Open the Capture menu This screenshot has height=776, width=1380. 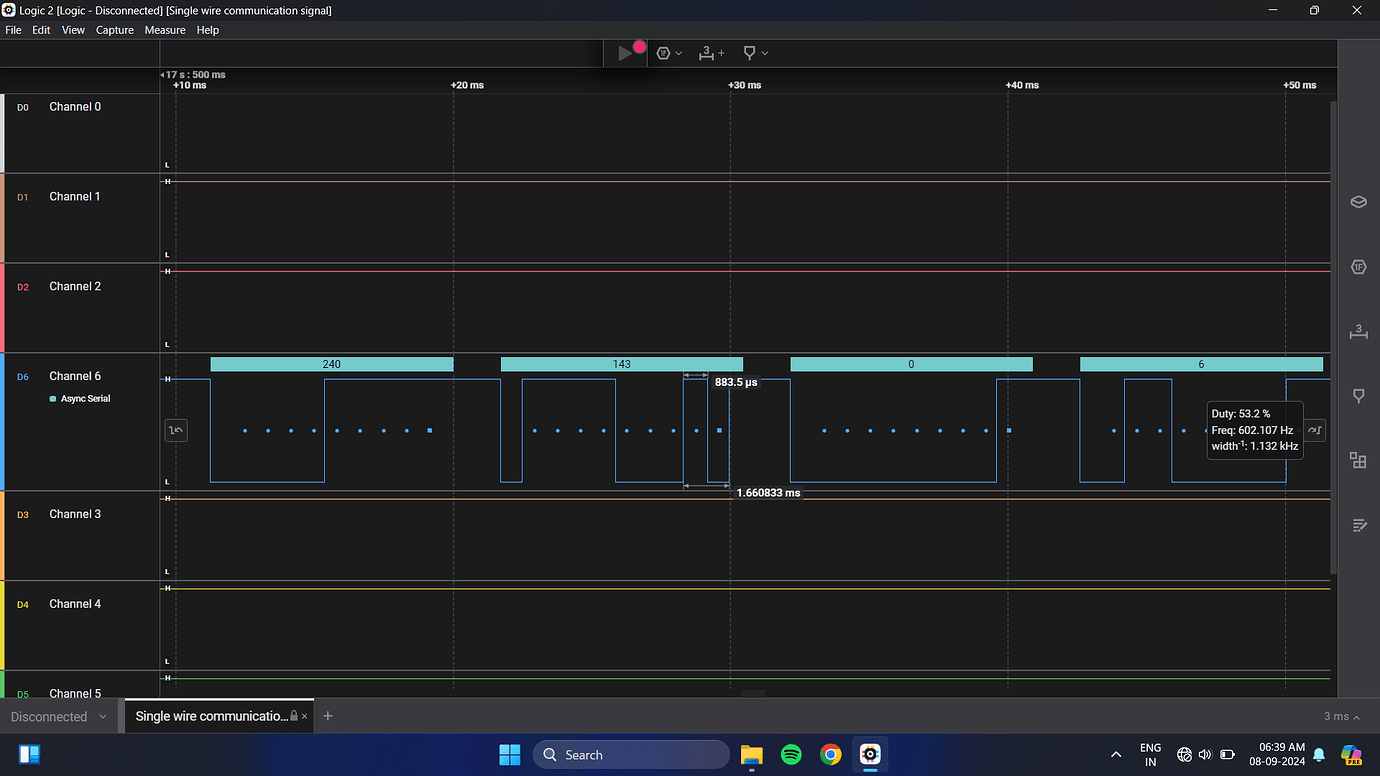click(x=114, y=30)
